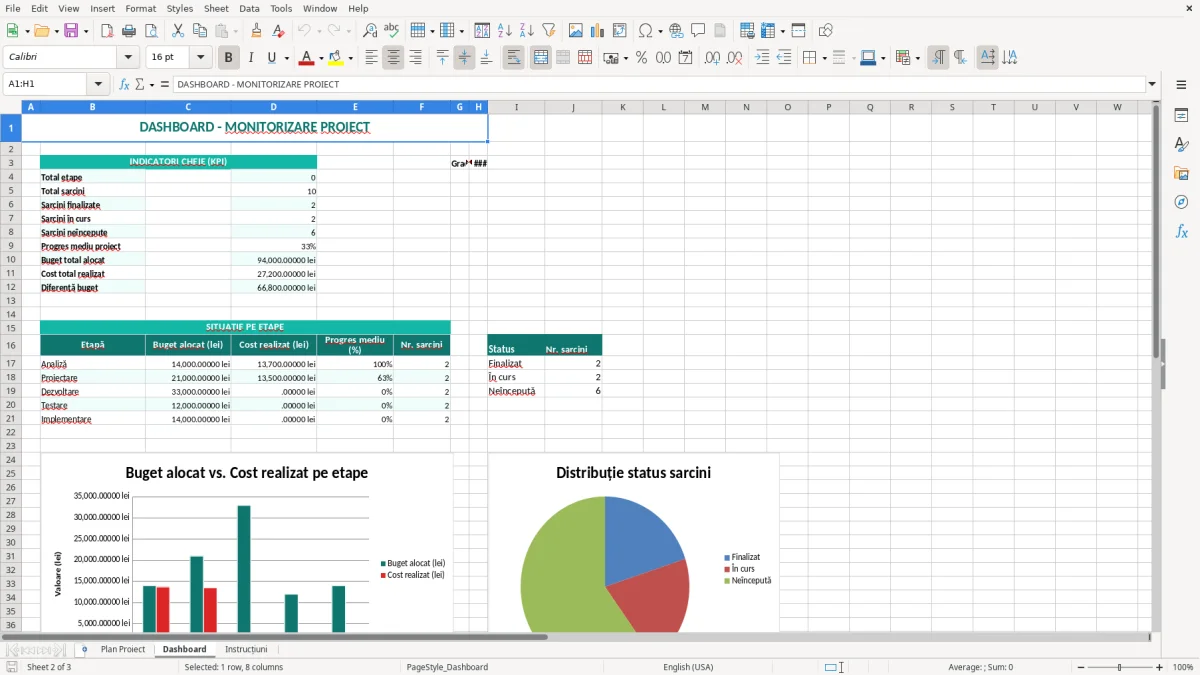This screenshot has height=675, width=1200.
Task: Click English (USA) language in status bar
Action: tap(688, 667)
